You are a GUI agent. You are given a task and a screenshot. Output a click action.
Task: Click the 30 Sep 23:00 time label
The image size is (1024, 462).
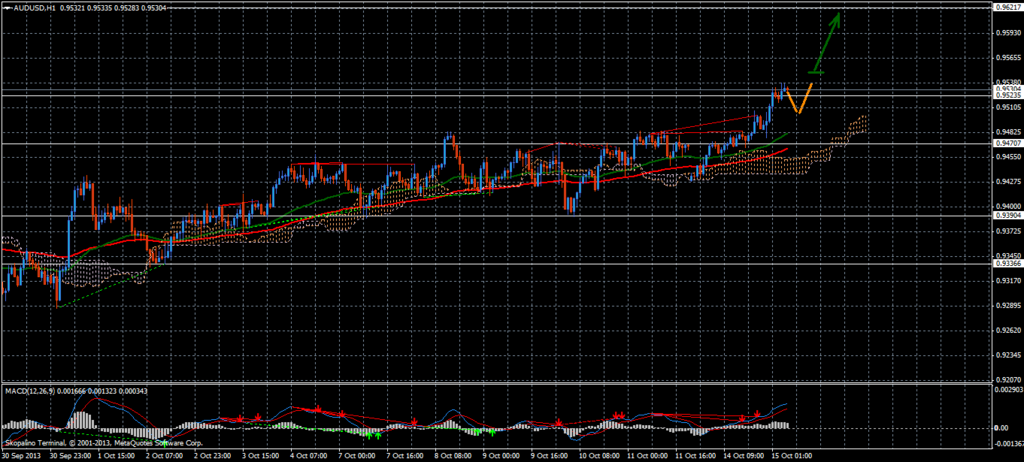tap(69, 455)
